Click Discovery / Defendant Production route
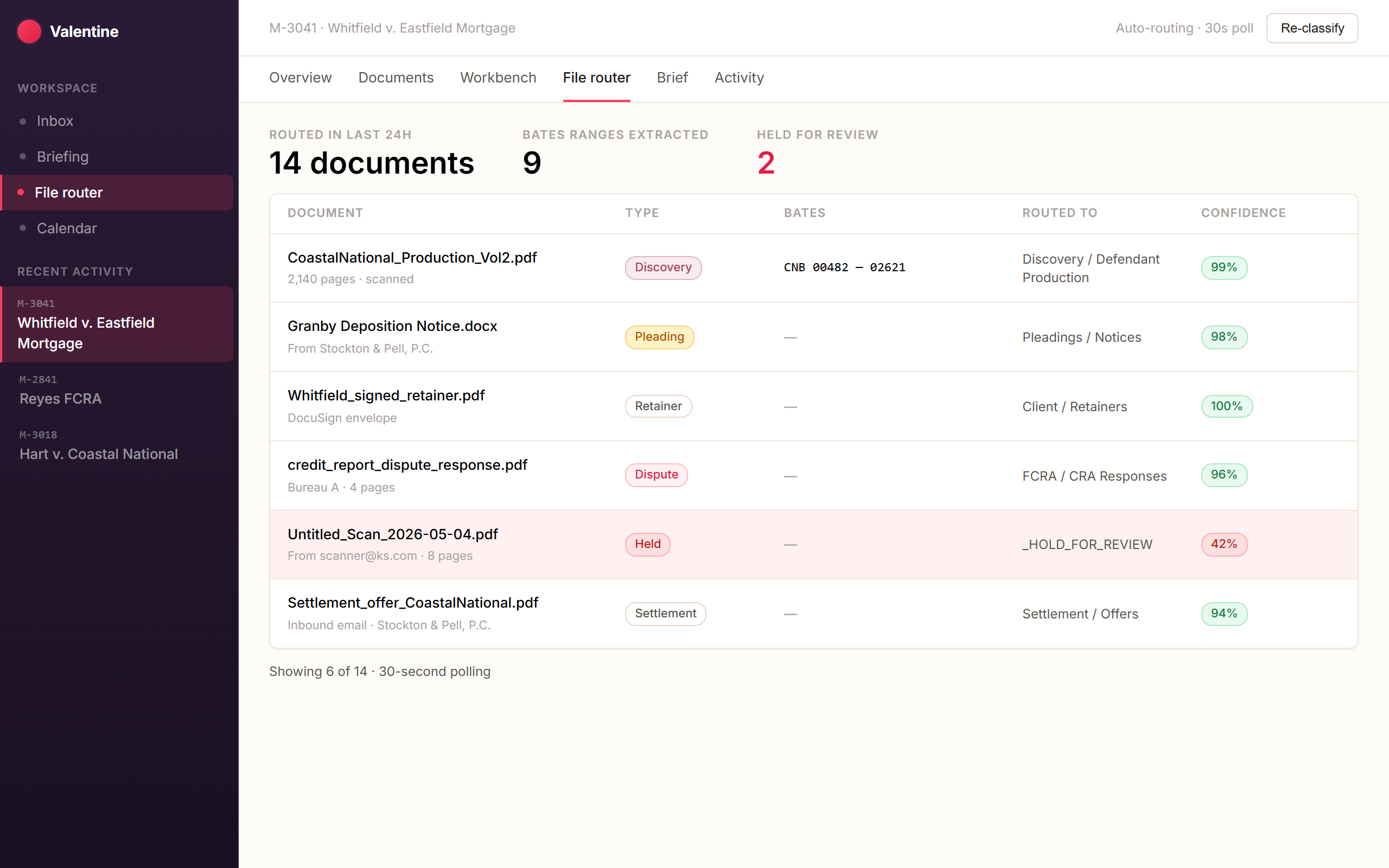 (x=1091, y=268)
